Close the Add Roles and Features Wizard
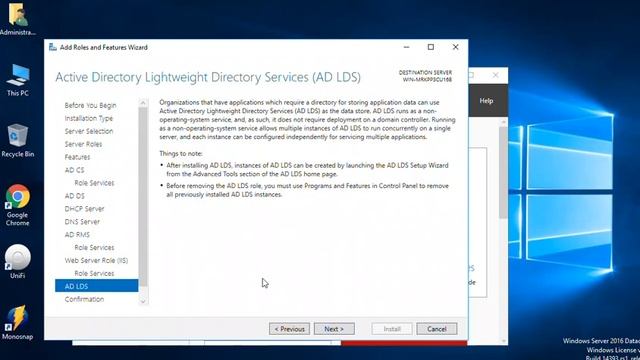Screen dimensions: 640x360 [x=456, y=47]
